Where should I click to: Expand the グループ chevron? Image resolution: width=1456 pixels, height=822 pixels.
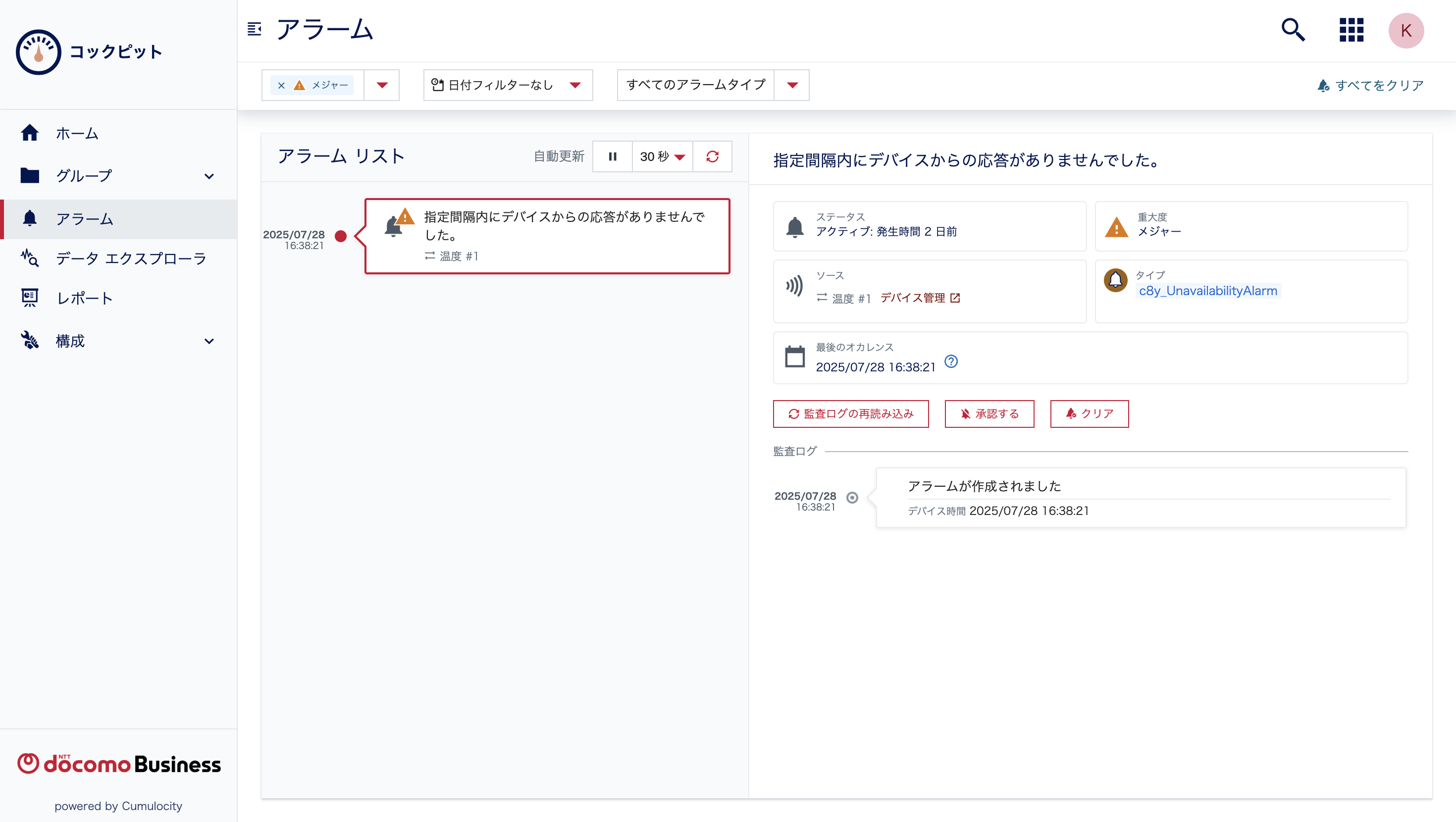point(209,176)
